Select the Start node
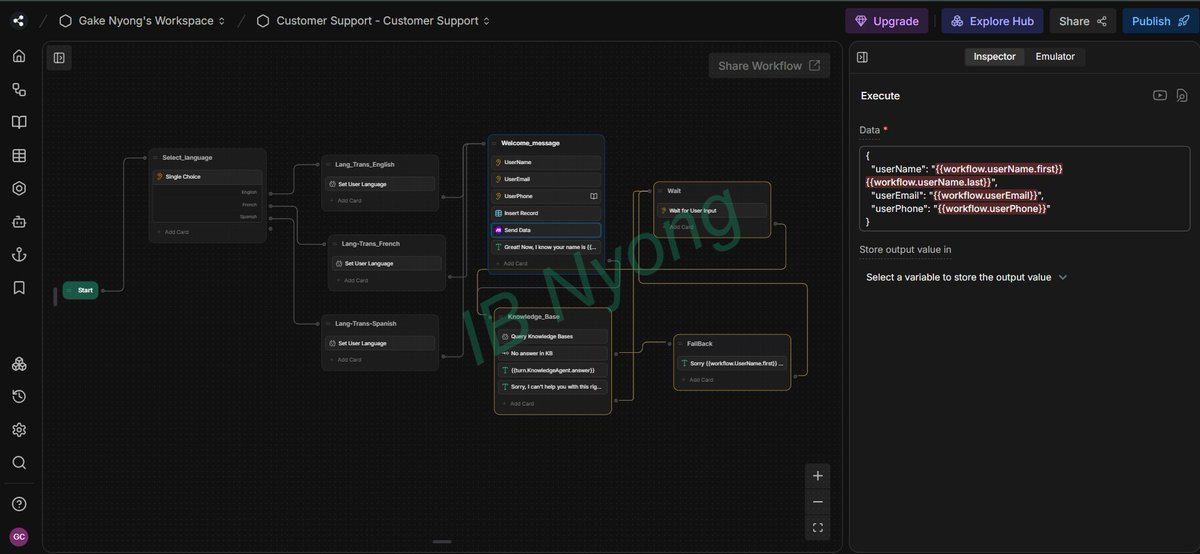The image size is (1200, 554). click(x=81, y=290)
